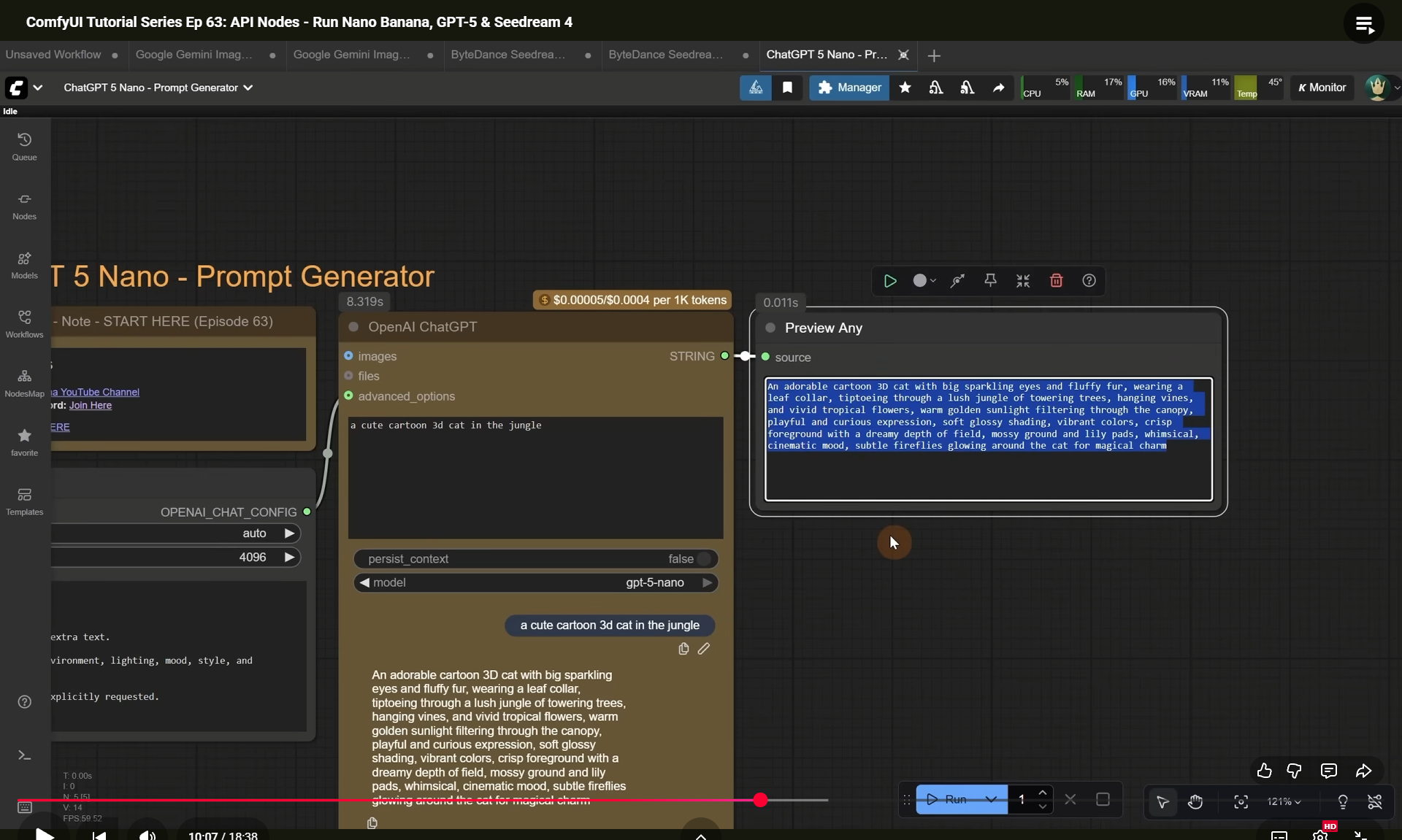
Task: Toggle OpenAI ChatGPT node collapse dot
Action: [353, 327]
